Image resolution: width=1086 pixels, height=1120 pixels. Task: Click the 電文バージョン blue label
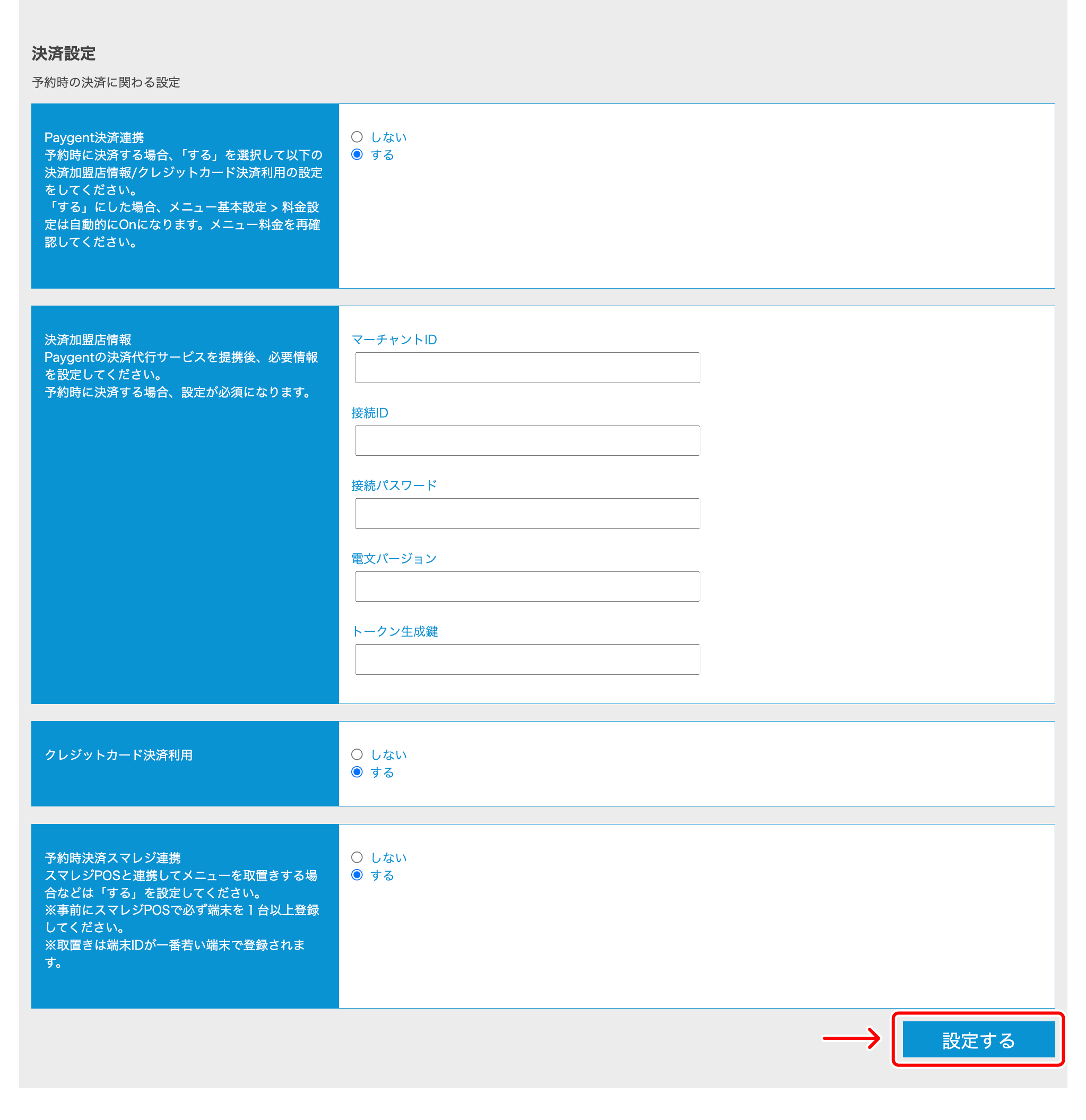(x=395, y=558)
